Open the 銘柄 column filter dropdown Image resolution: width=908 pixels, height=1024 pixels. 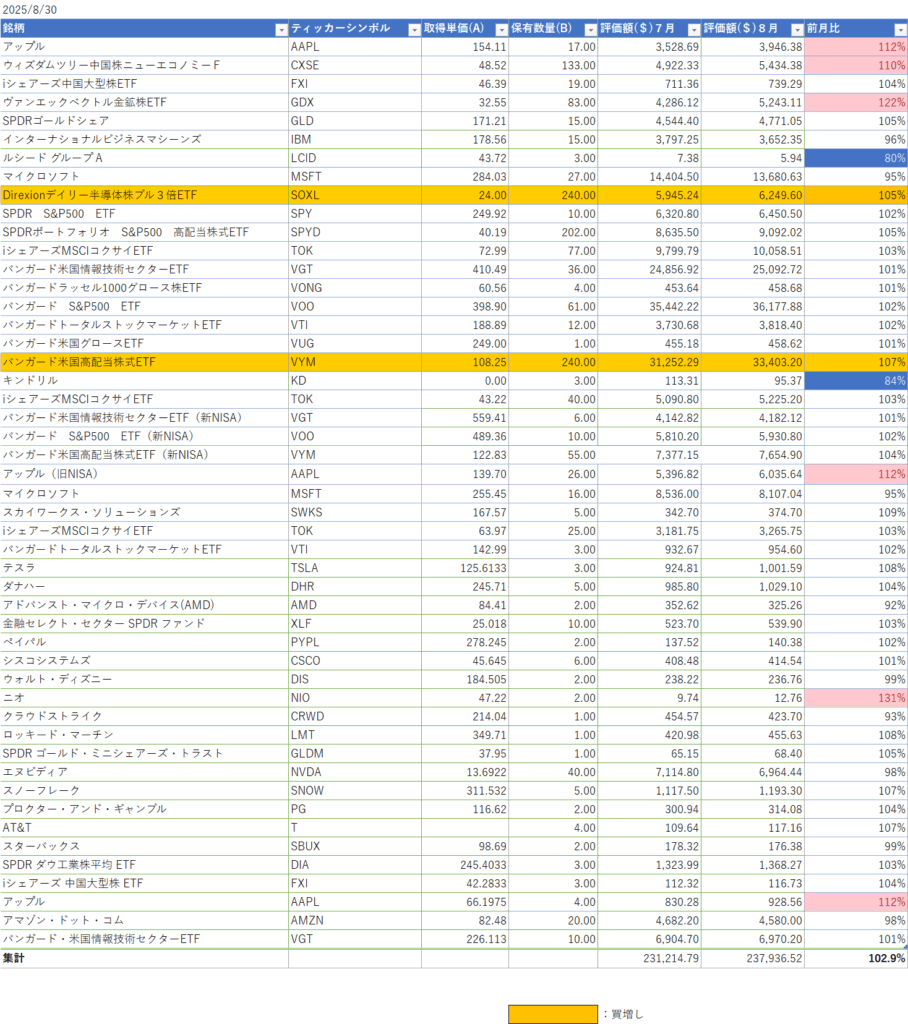point(282,29)
